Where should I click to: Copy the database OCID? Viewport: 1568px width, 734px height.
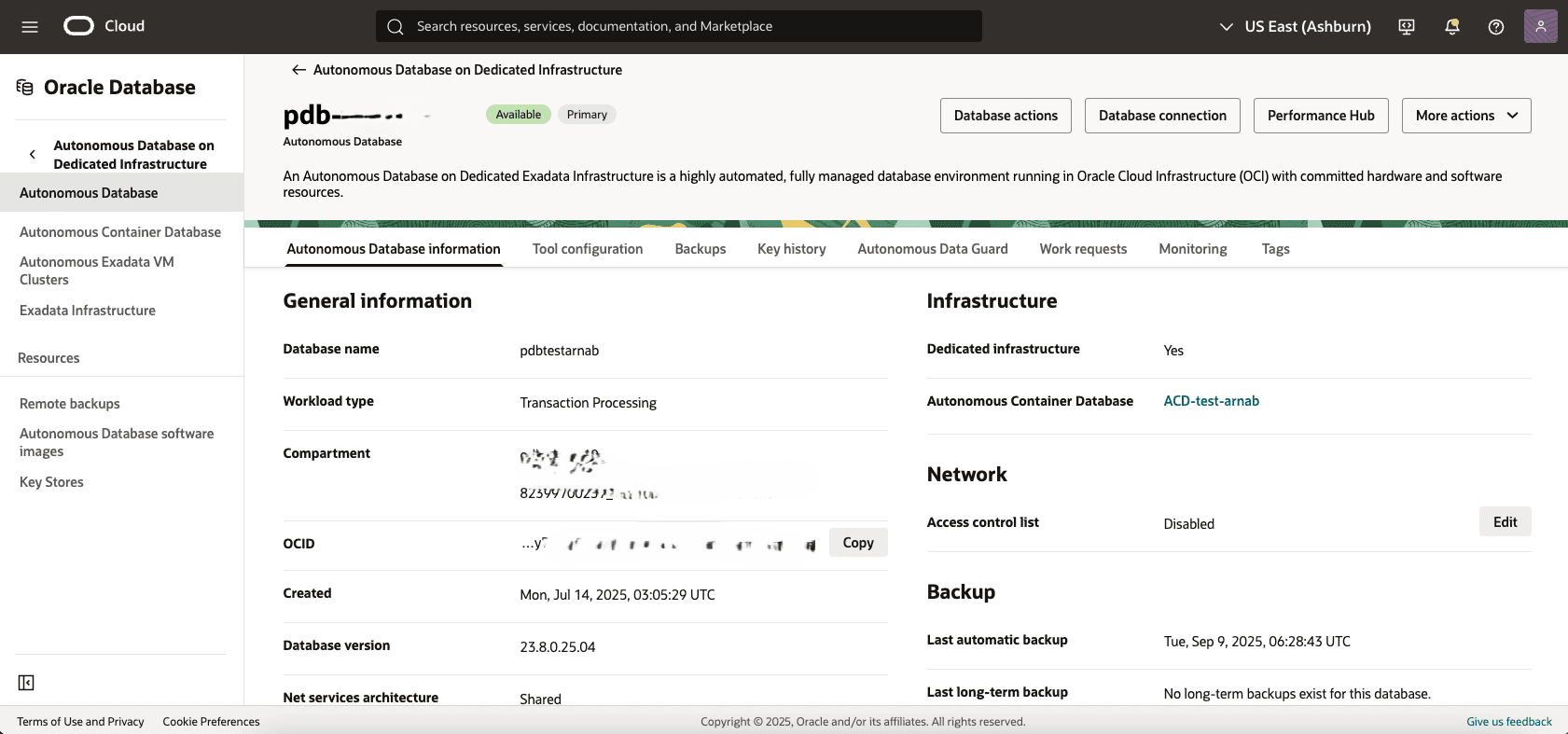(858, 543)
